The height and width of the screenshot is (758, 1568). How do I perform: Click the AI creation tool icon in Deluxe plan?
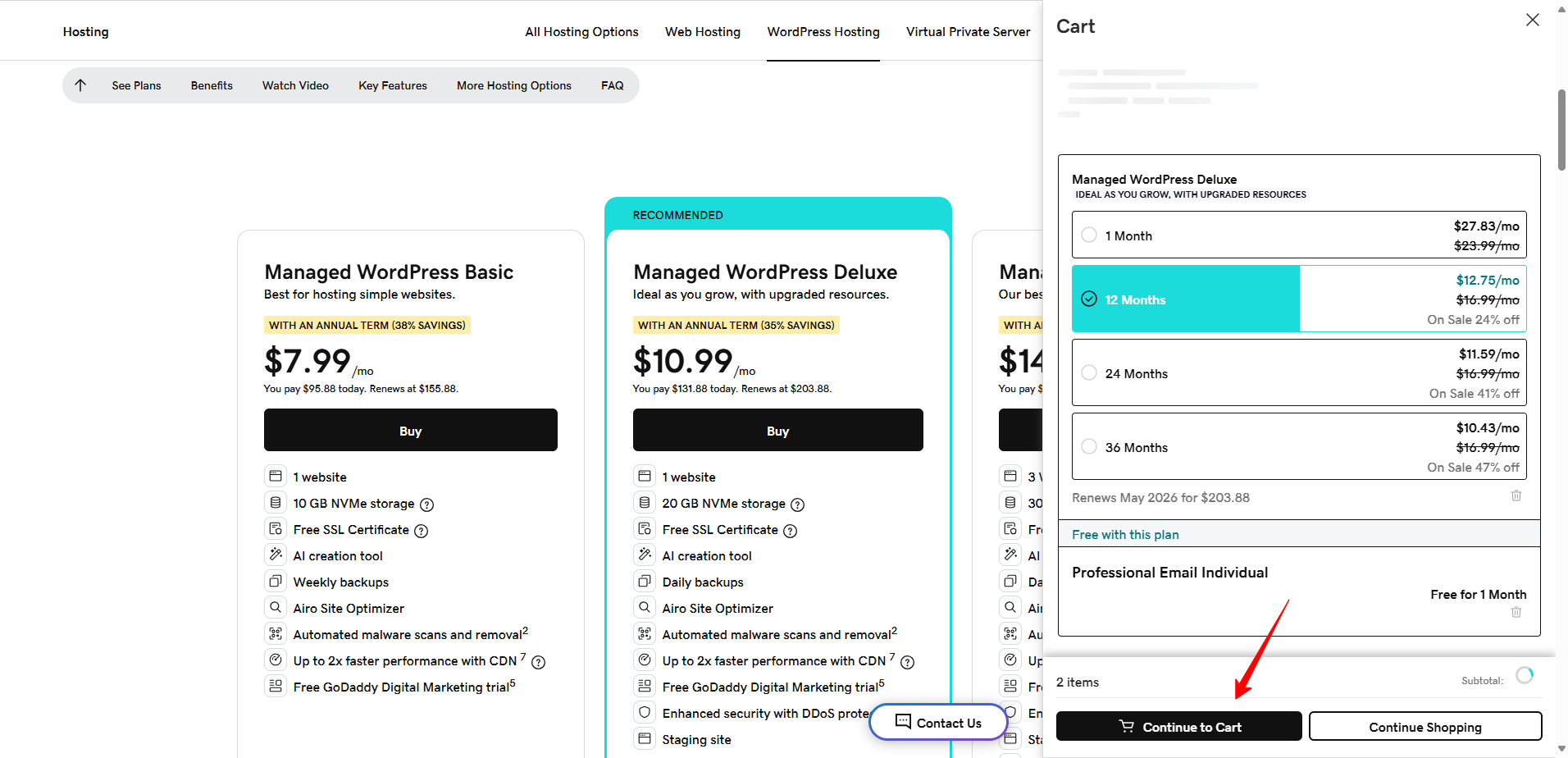point(645,555)
